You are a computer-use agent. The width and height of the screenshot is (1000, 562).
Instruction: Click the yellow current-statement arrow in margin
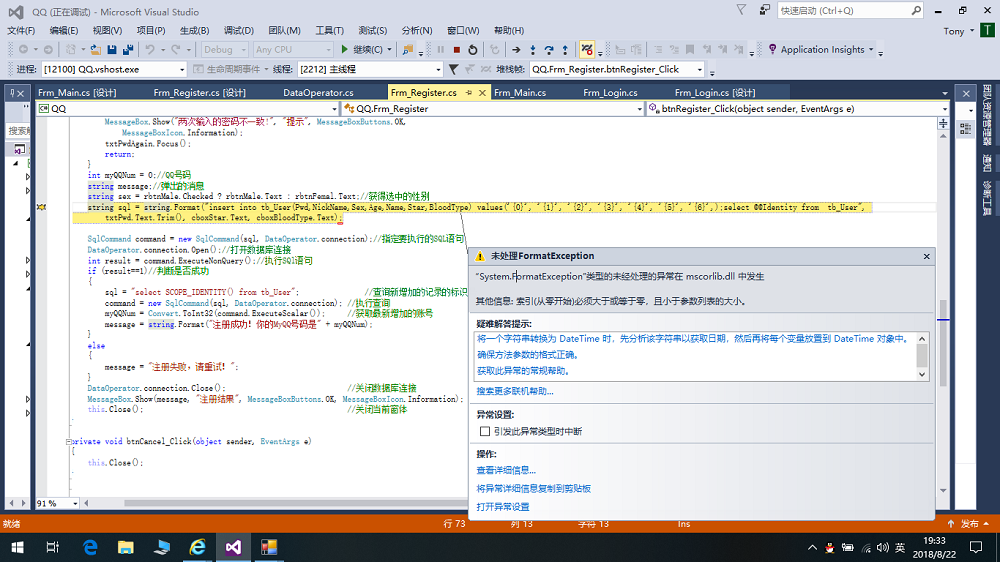pyautogui.click(x=41, y=207)
